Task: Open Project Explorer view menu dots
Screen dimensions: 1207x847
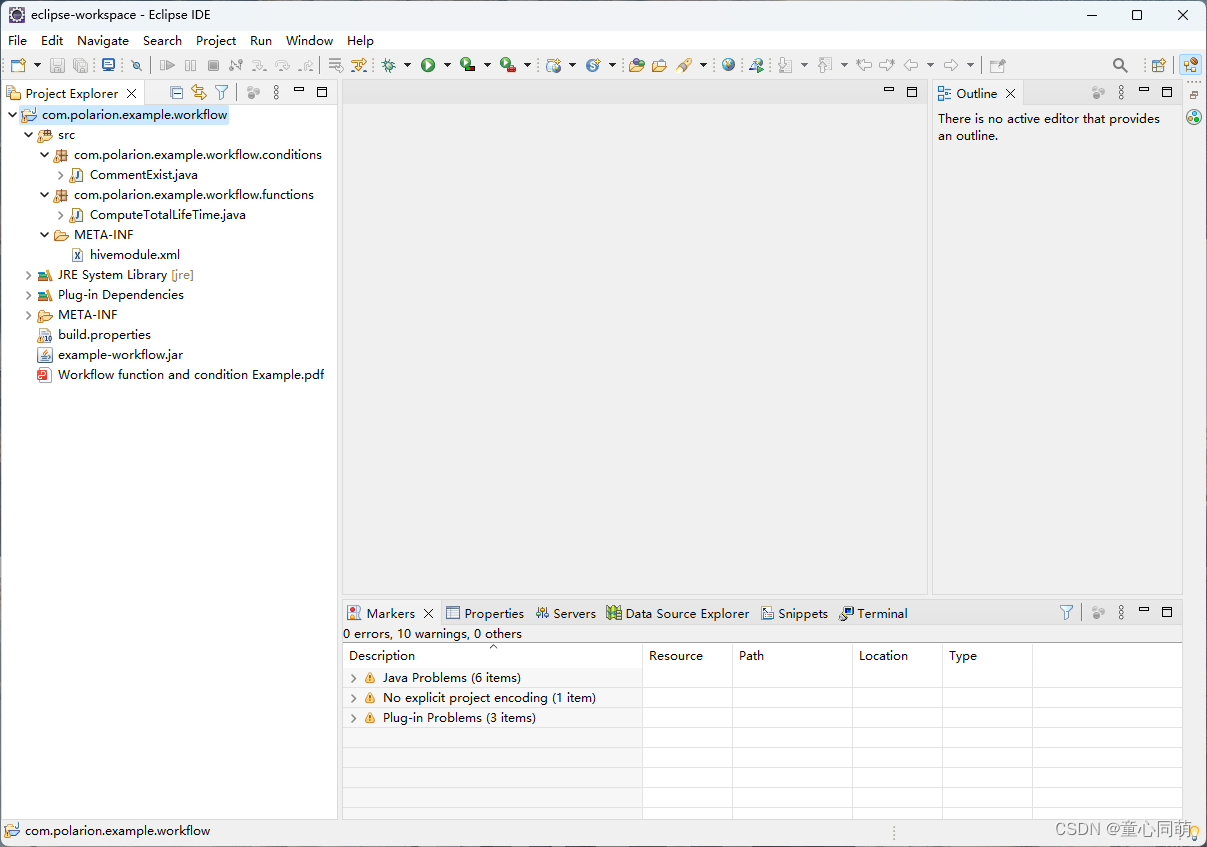Action: tap(277, 92)
